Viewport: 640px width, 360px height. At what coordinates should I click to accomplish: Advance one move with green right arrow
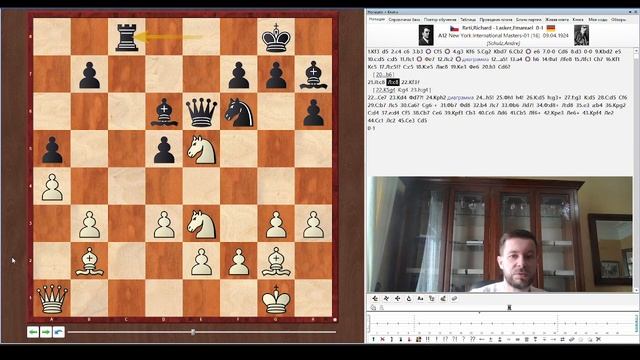46,332
